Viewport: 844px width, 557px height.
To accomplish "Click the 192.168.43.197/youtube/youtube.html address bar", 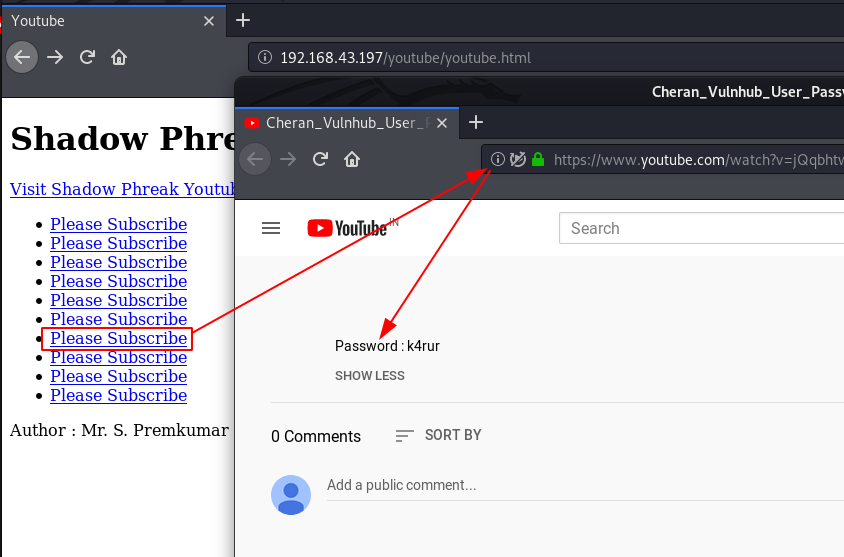I will pyautogui.click(x=546, y=58).
